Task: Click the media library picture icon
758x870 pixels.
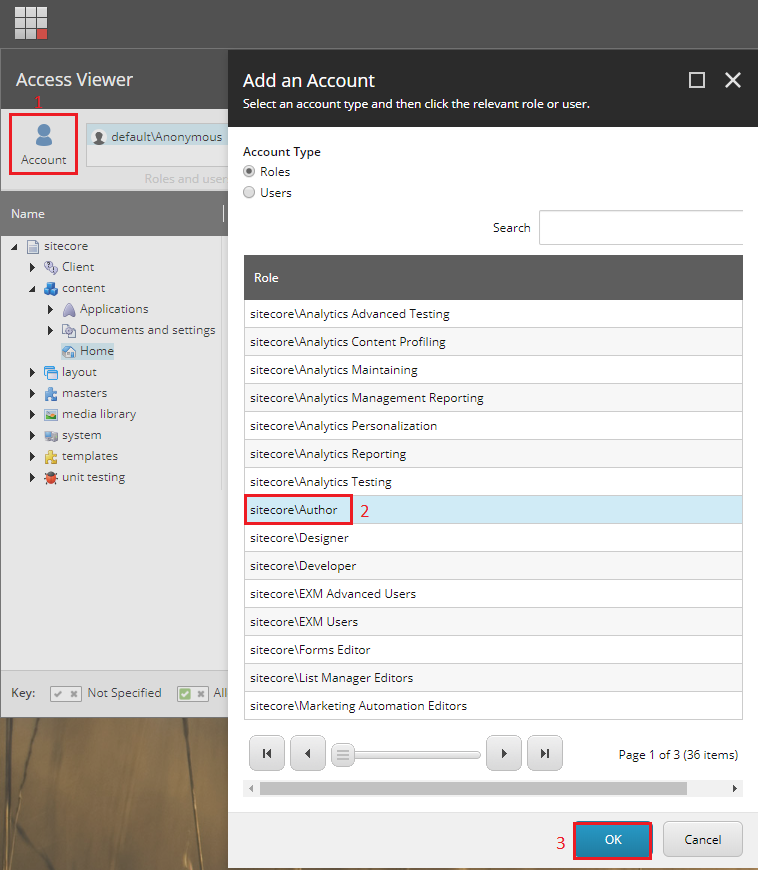Action: pyautogui.click(x=51, y=414)
